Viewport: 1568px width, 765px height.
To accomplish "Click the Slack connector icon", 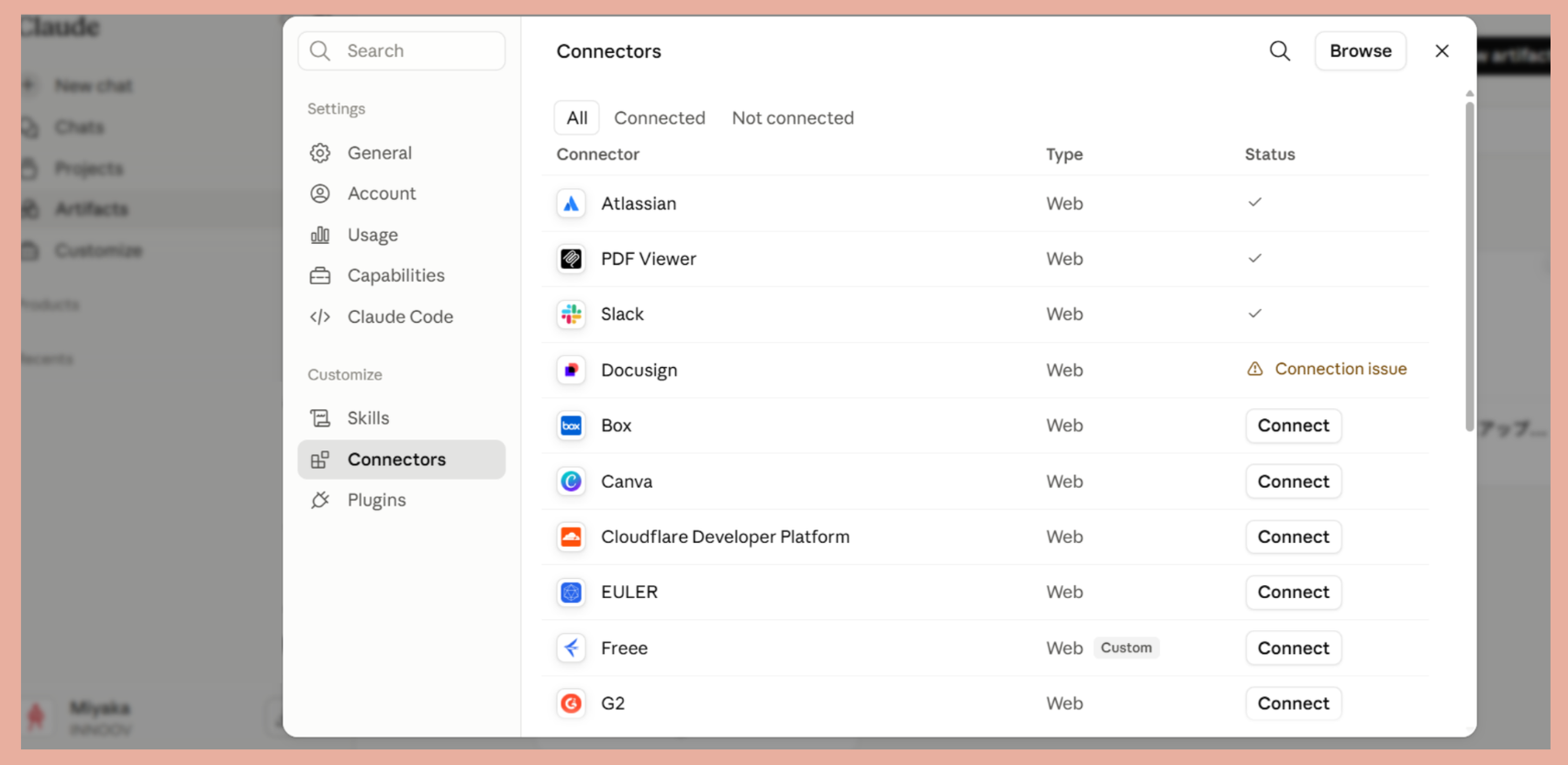I will pos(571,315).
